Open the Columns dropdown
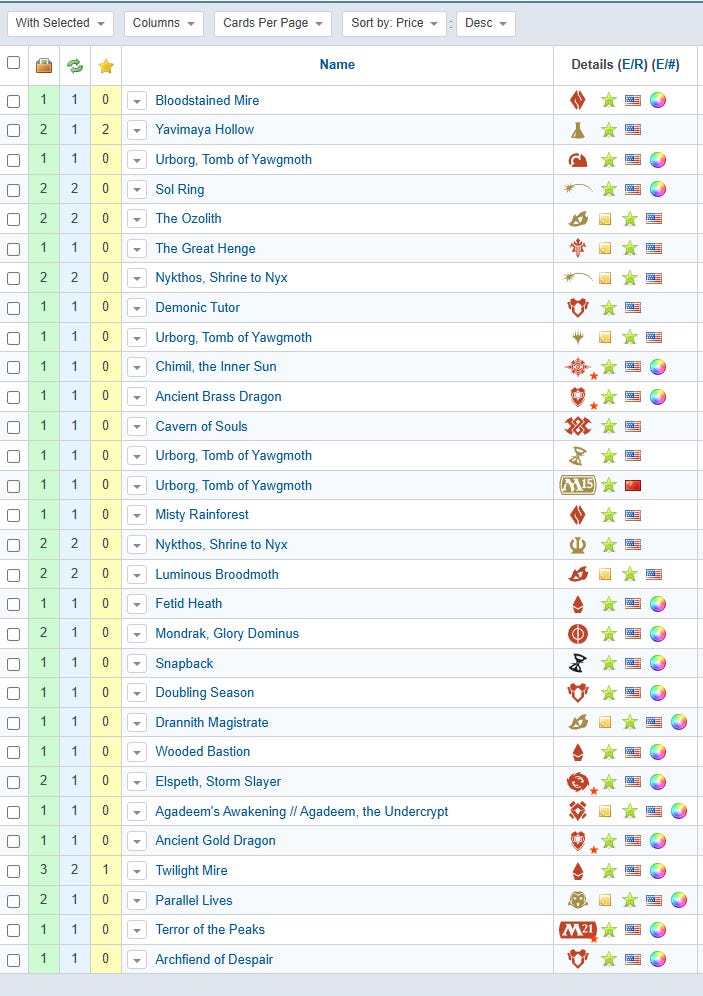Image resolution: width=703 pixels, height=996 pixels. [x=164, y=24]
